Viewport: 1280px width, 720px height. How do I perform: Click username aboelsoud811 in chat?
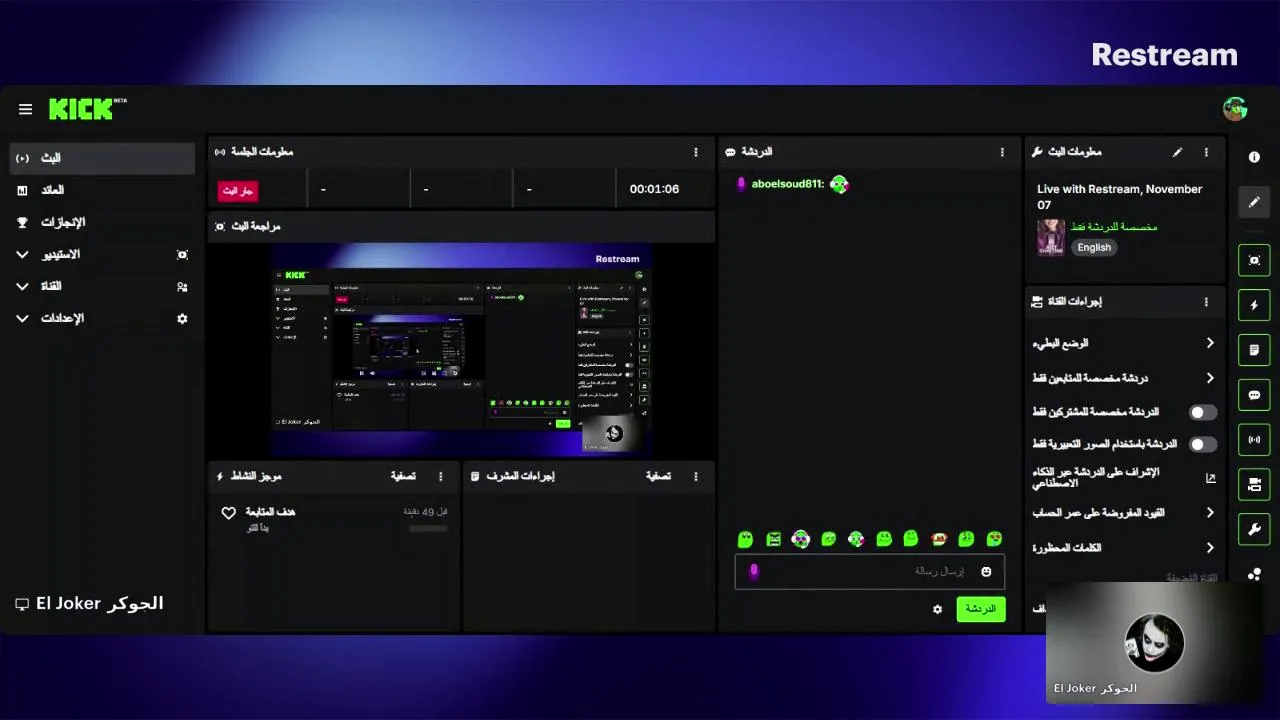pos(787,184)
